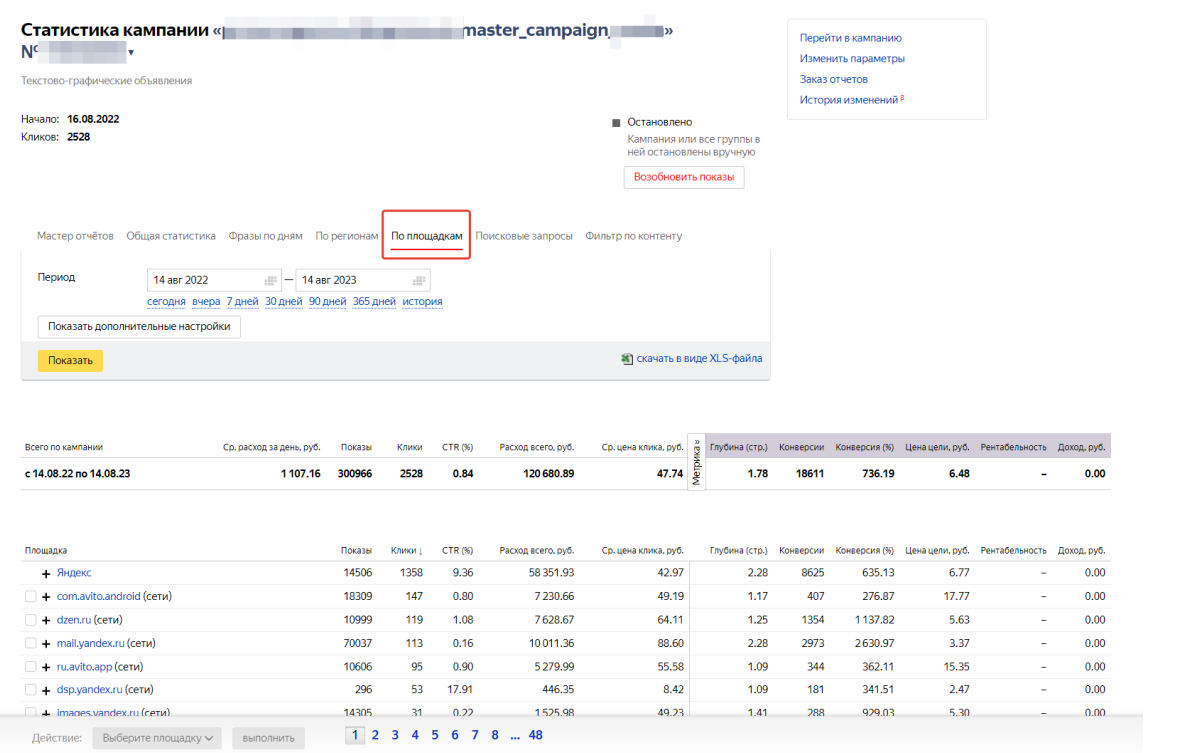Click Возобновить показы button

tap(684, 177)
